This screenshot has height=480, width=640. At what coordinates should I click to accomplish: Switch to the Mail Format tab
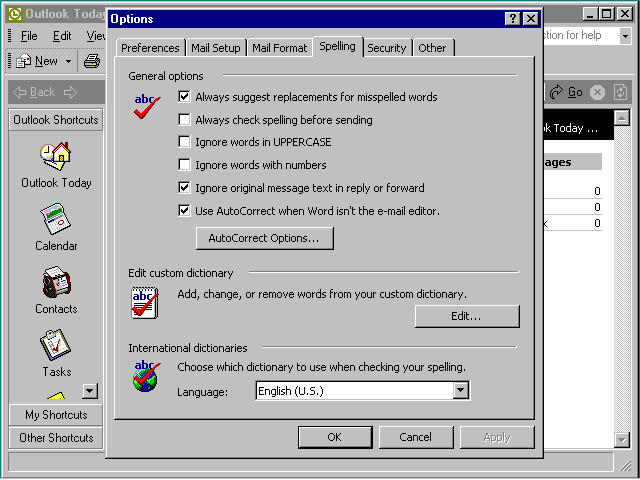(x=280, y=48)
